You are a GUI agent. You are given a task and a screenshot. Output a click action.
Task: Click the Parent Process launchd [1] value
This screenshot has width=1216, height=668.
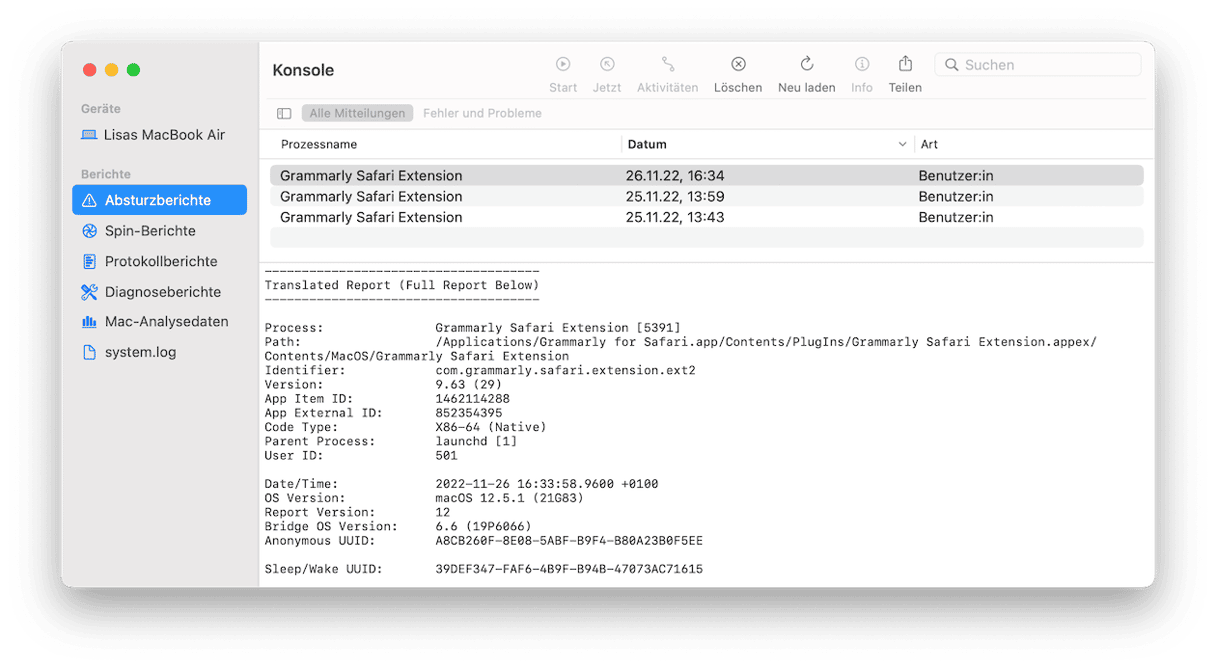tap(476, 441)
